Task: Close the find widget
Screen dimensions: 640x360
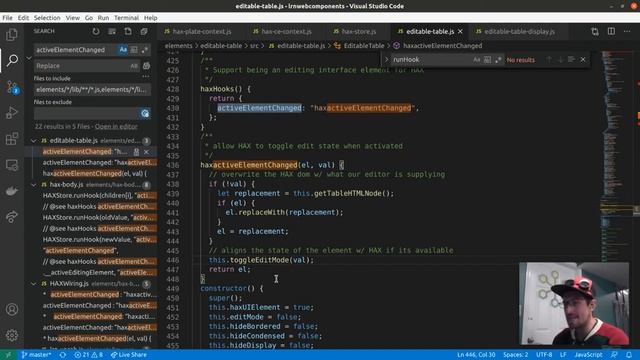Action: tap(583, 60)
